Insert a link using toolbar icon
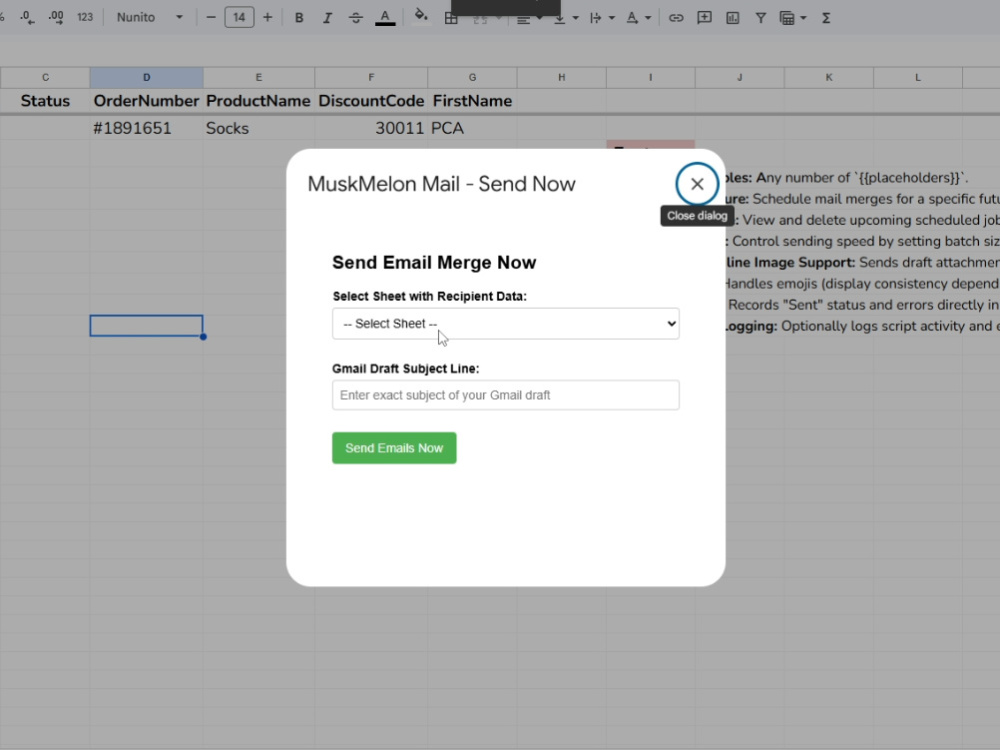Screen dimensions: 1000x750 (x=675, y=18)
